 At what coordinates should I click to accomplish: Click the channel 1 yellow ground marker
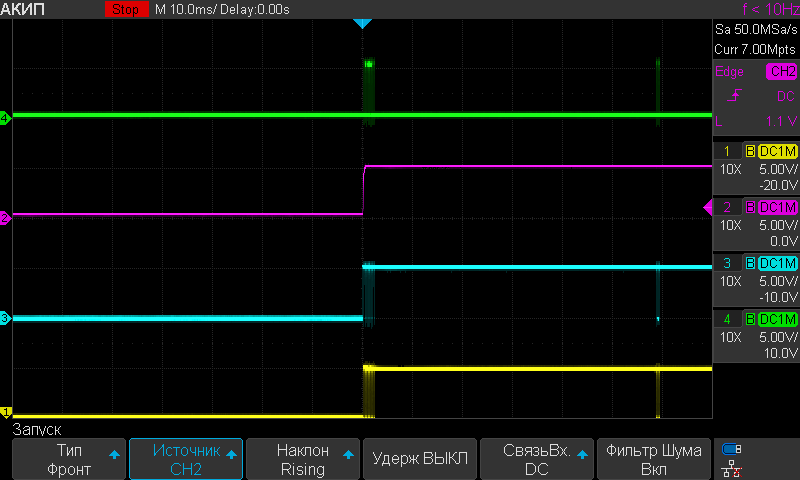[x=6, y=412]
